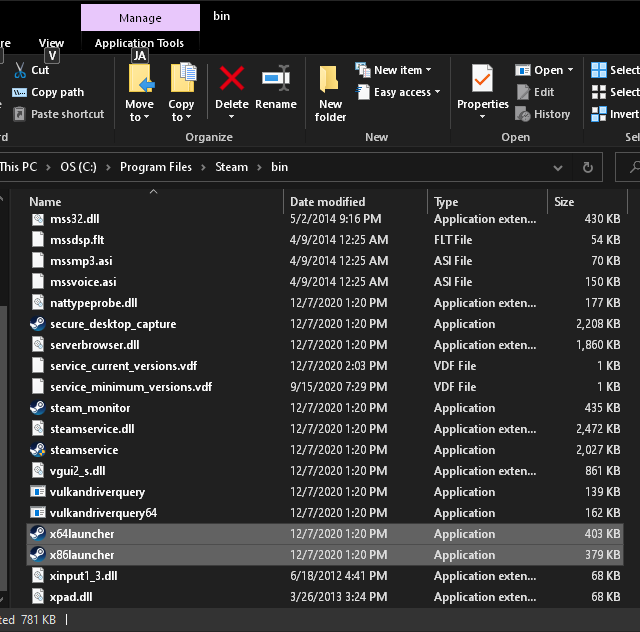This screenshot has width=640, height=632.
Task: Click the vulkandriverquery application icon
Action: tap(38, 492)
